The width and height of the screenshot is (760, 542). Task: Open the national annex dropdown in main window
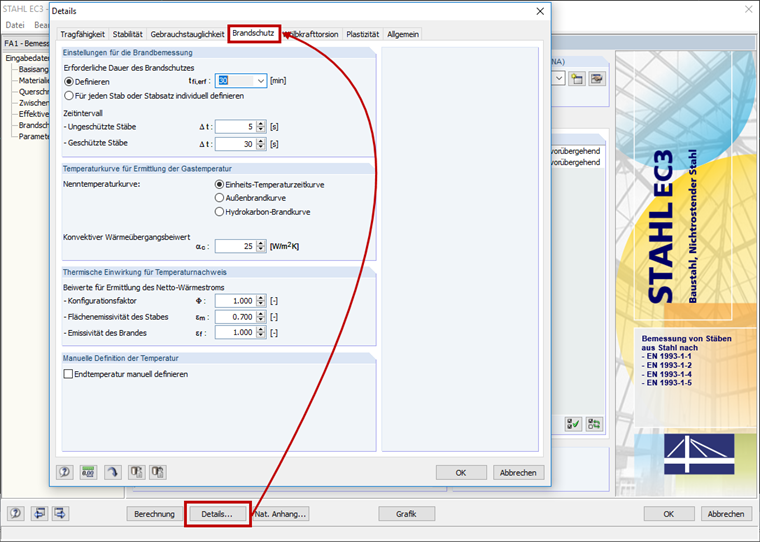[559, 79]
